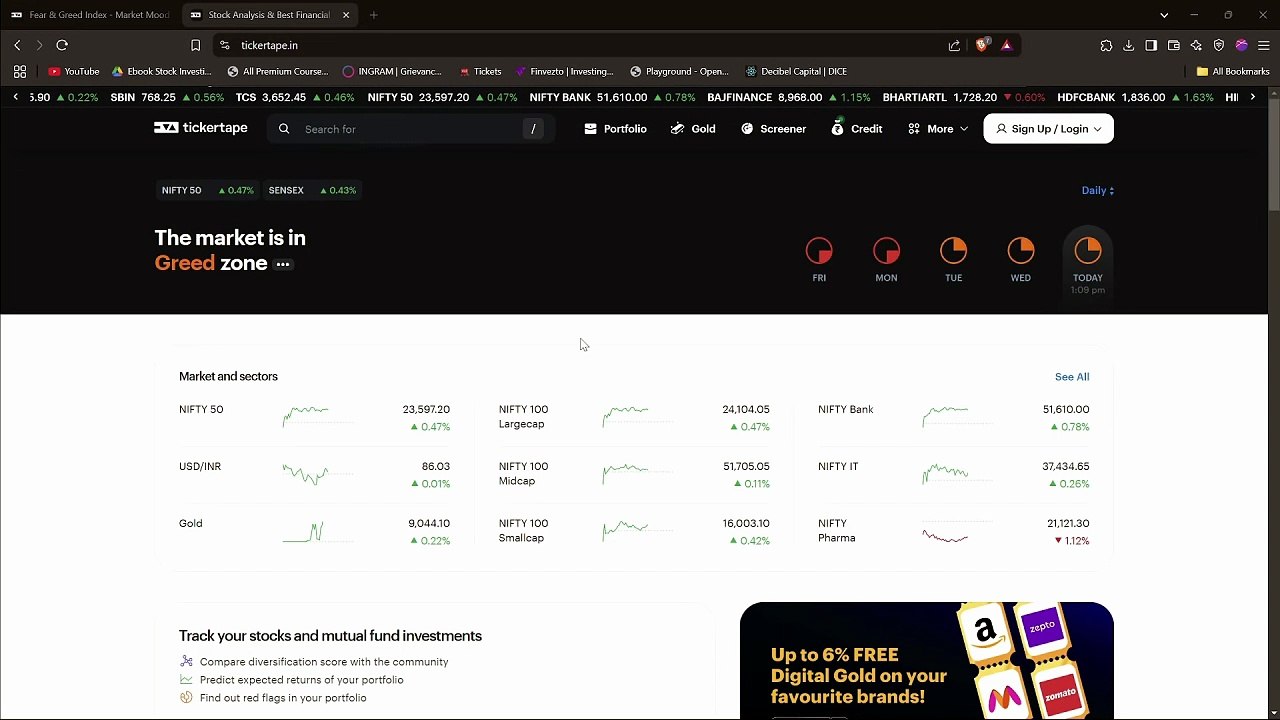Screen dimensions: 1280x720
Task: Open the Gold menu item
Action: tap(693, 129)
